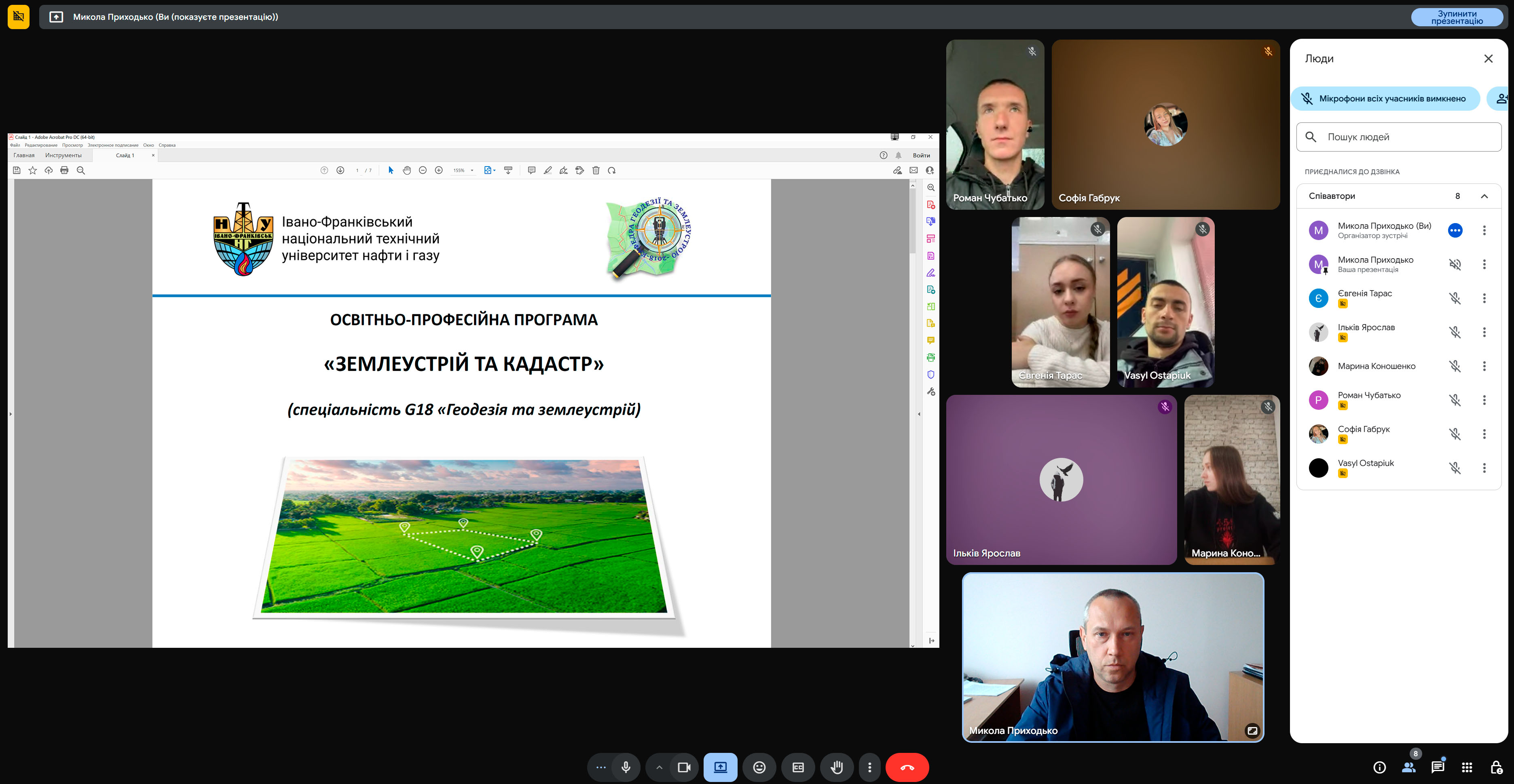Open the Просмотр menu in Acrobat

click(72, 145)
